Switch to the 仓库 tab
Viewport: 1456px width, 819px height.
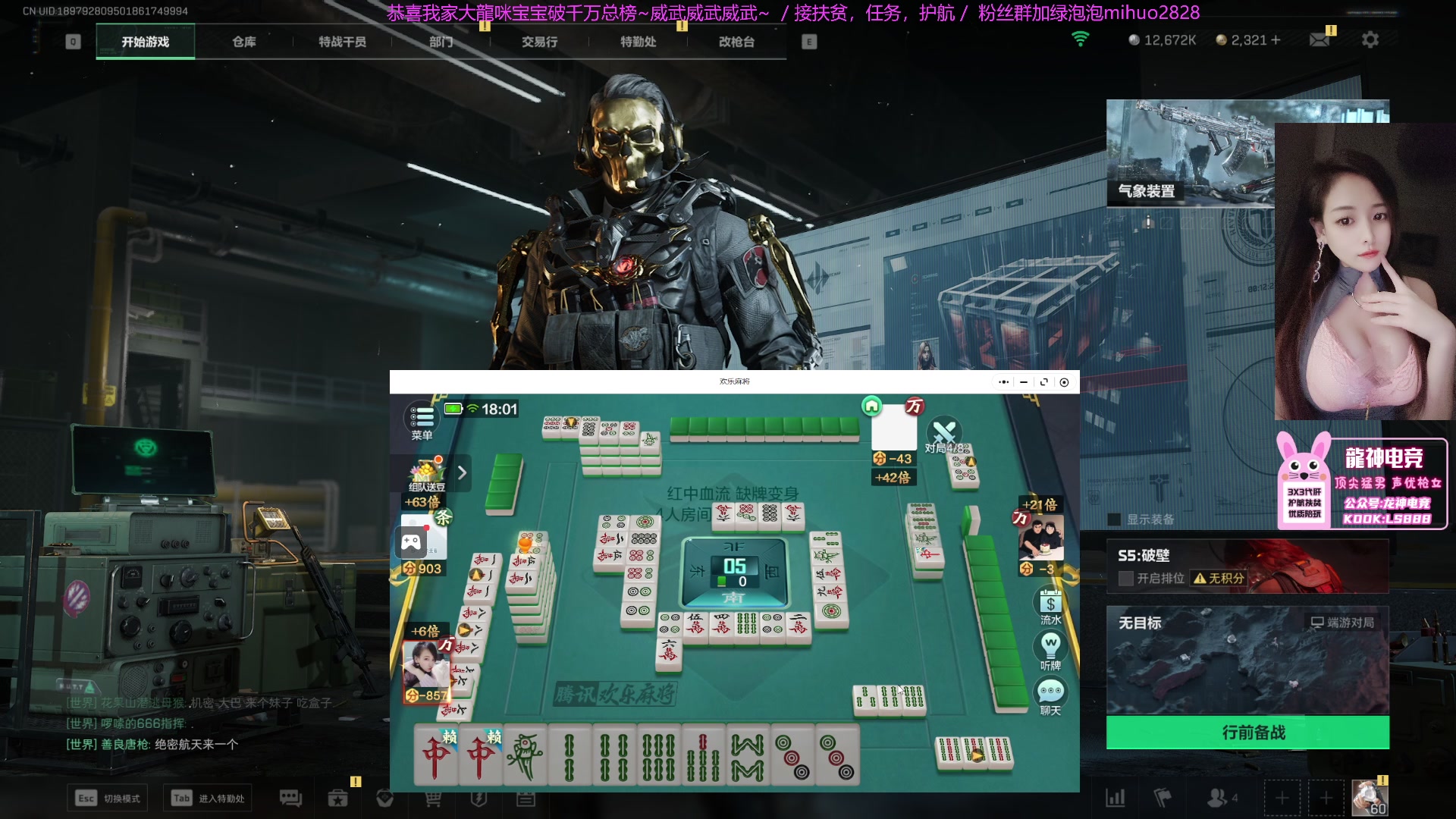pos(244,42)
